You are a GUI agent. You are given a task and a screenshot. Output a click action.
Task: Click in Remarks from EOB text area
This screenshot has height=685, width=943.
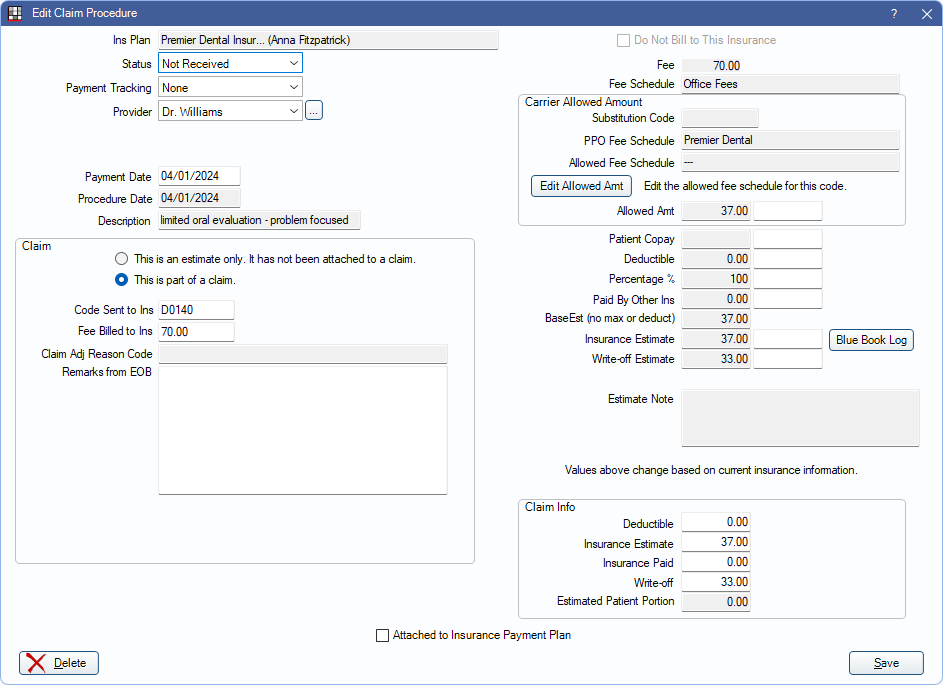pos(302,429)
